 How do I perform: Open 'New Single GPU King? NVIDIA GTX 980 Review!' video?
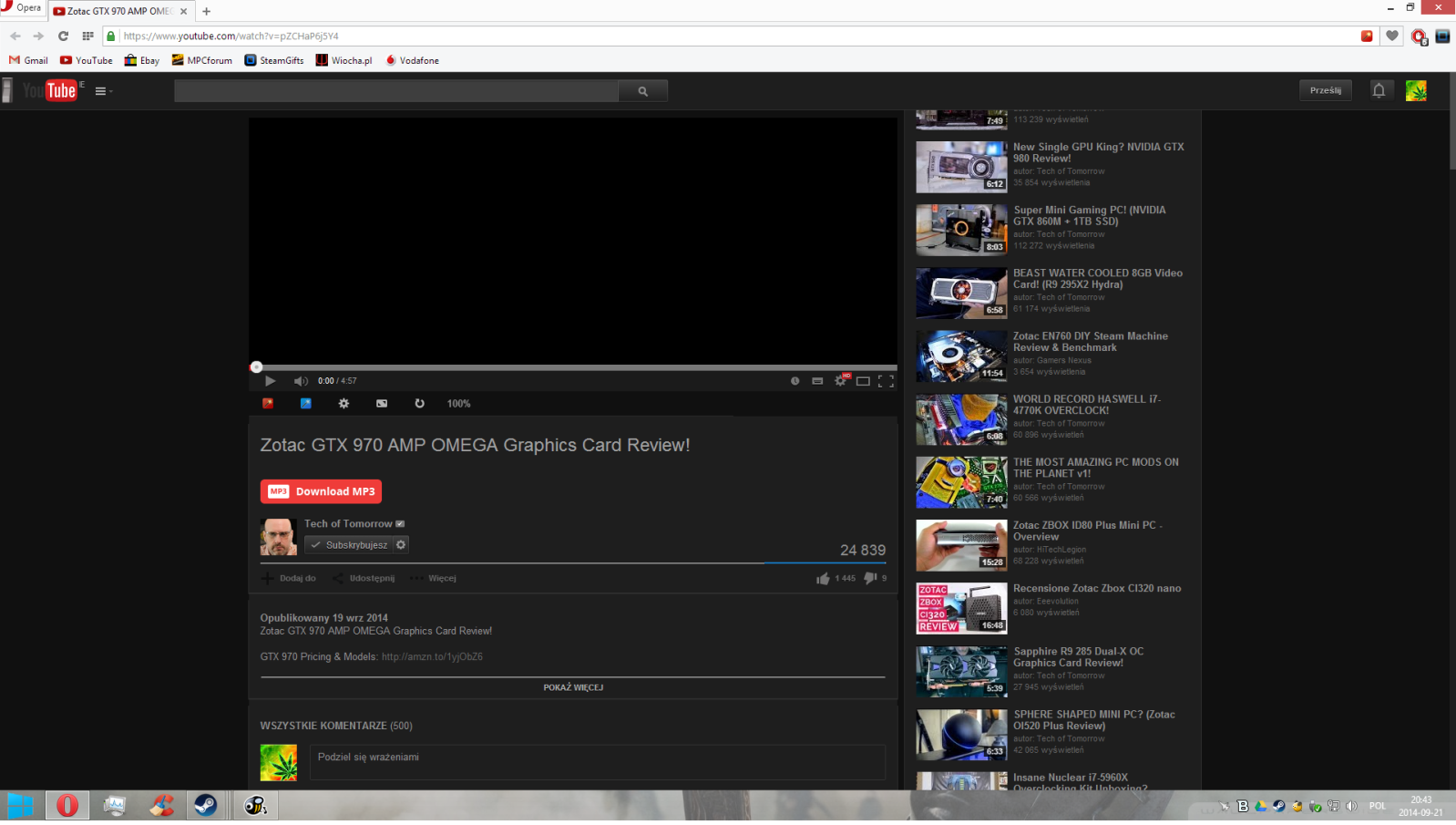pyautogui.click(x=1098, y=152)
